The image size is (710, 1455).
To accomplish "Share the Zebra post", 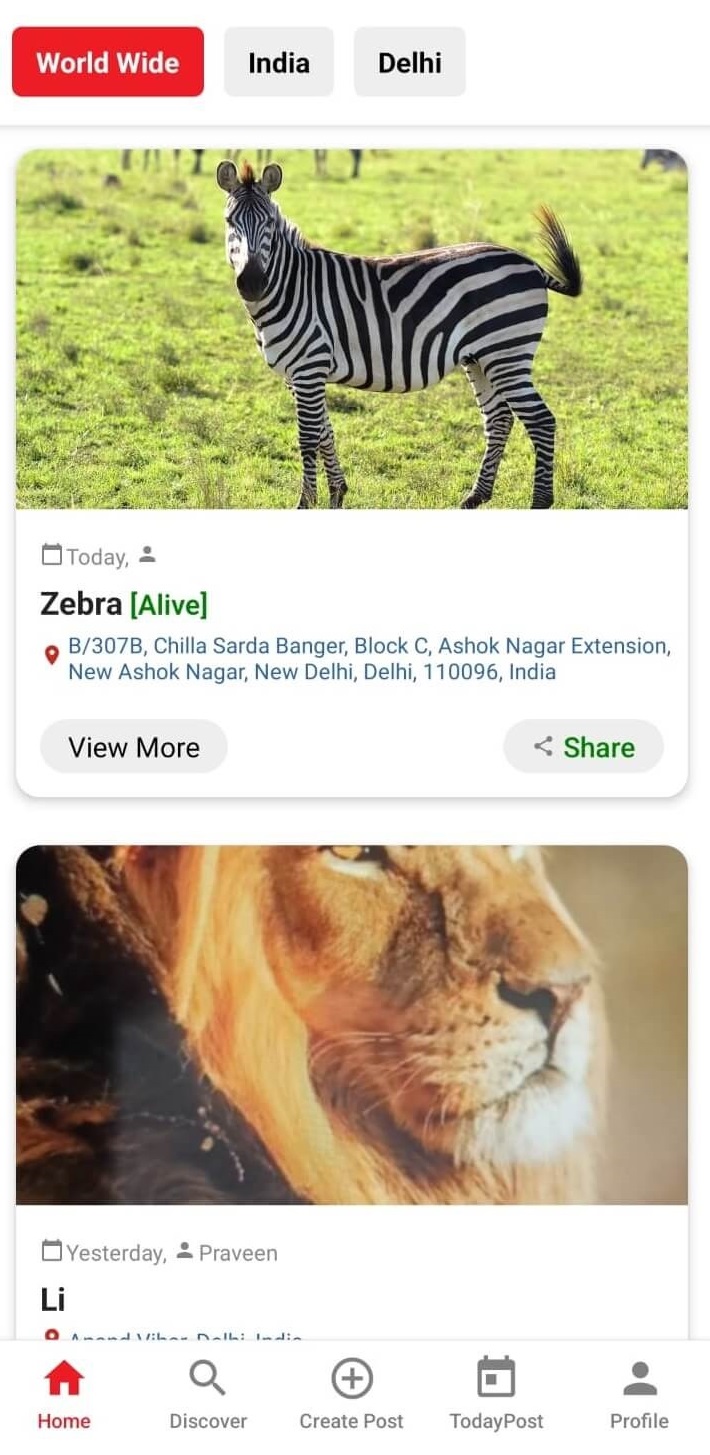I will [584, 747].
